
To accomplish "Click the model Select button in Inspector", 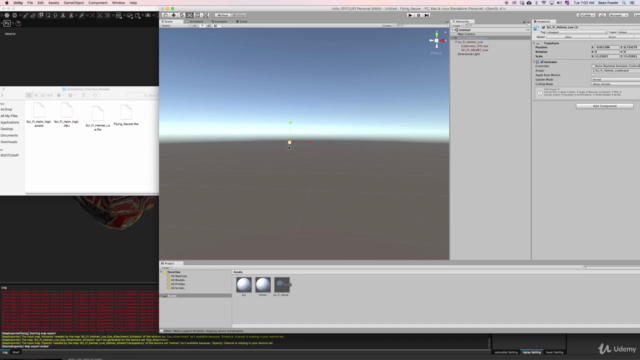I will [x=568, y=37].
